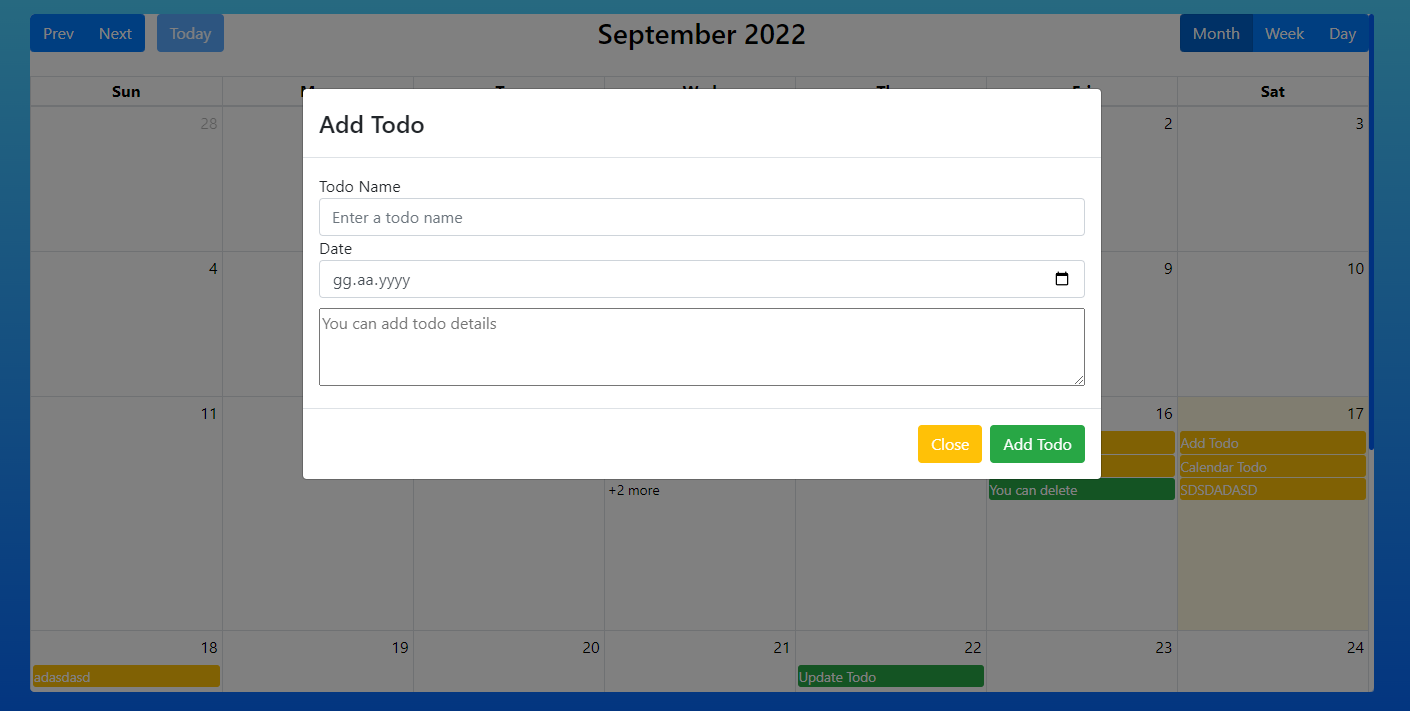Open the 'adasdasd' todo on the 18th
The width and height of the screenshot is (1410, 711).
coord(125,677)
